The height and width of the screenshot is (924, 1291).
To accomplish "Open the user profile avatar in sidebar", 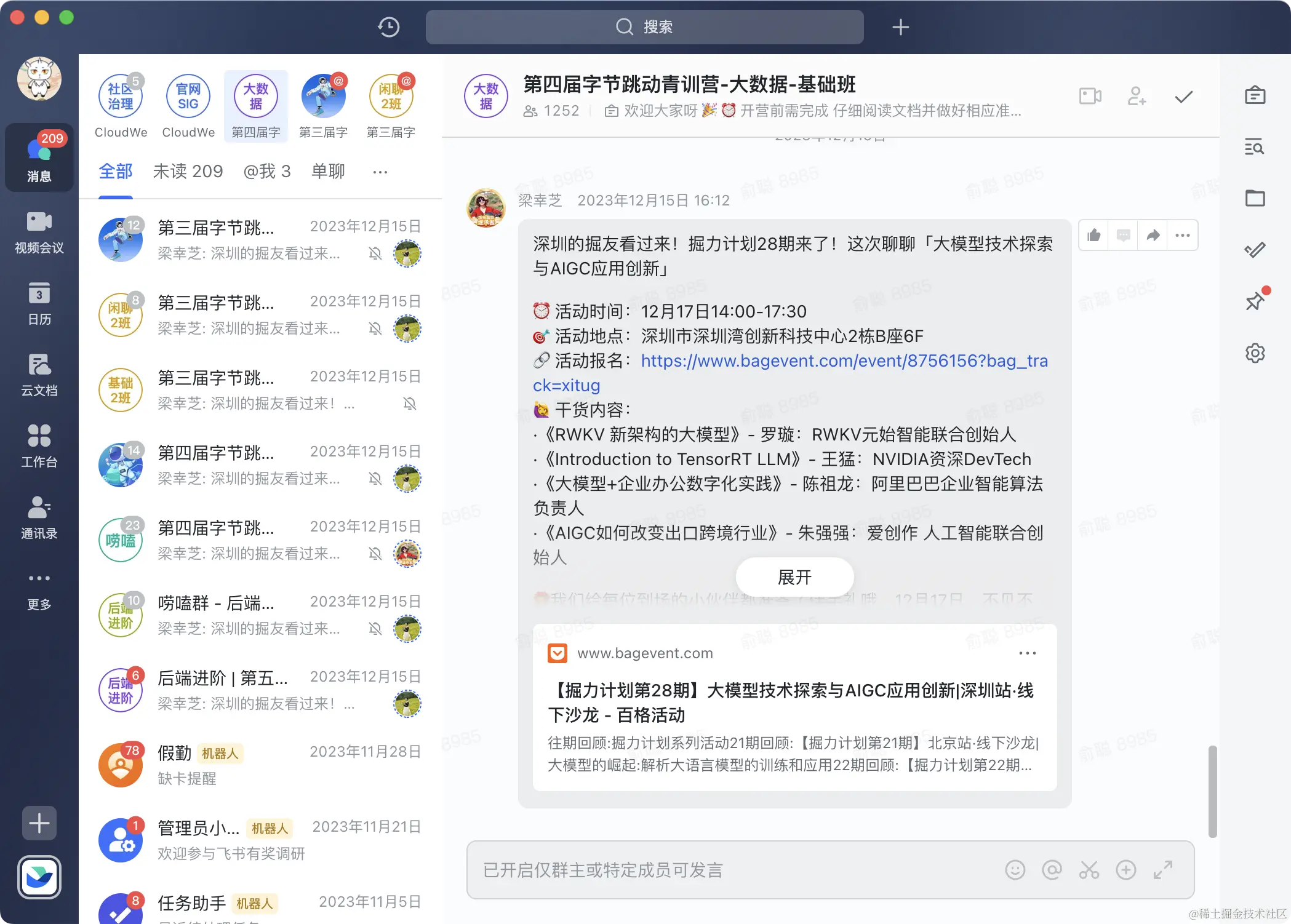I will pyautogui.click(x=39, y=79).
